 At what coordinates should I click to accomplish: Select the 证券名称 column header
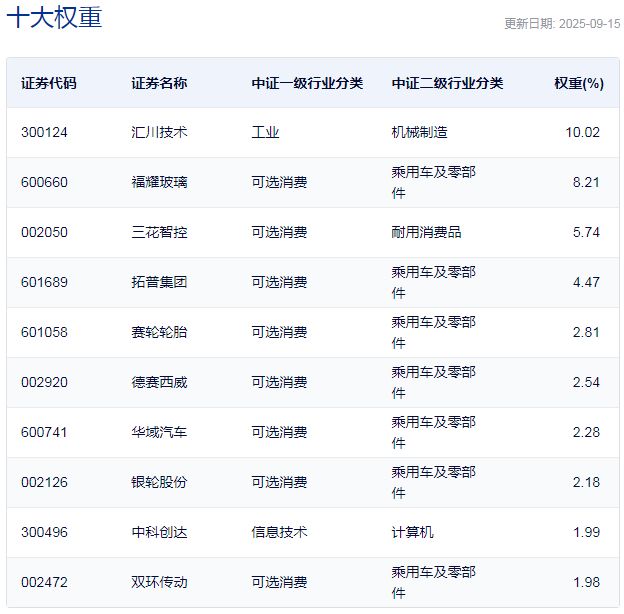(x=159, y=83)
